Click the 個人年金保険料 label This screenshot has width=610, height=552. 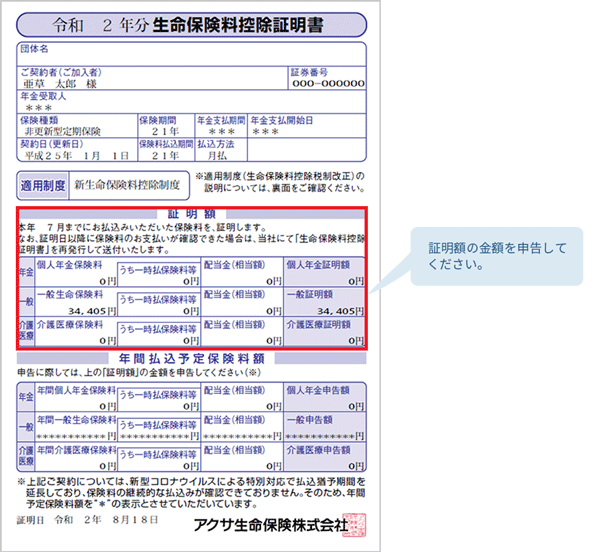tap(70, 265)
